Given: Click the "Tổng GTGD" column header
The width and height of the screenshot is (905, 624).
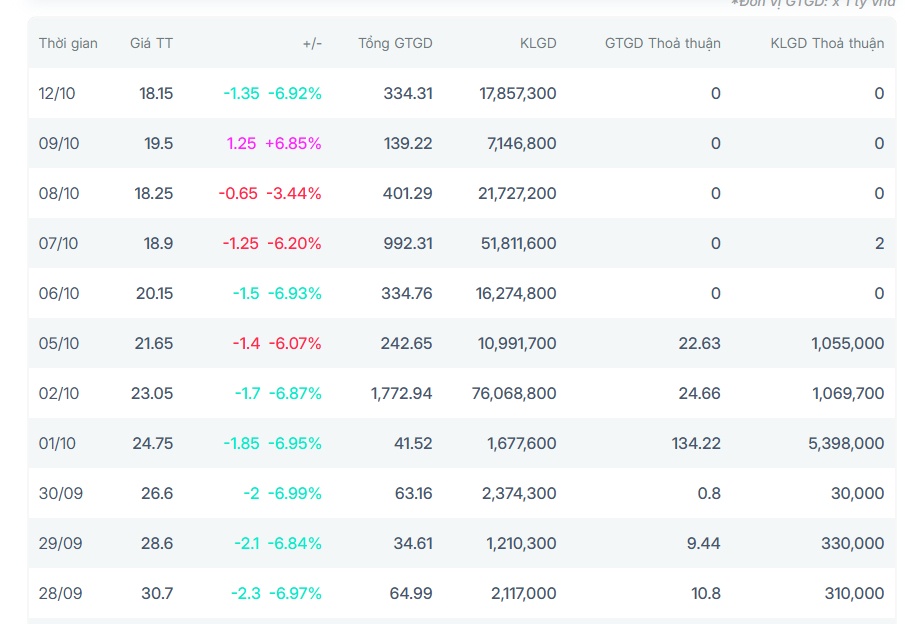Looking at the screenshot, I should (x=395, y=43).
